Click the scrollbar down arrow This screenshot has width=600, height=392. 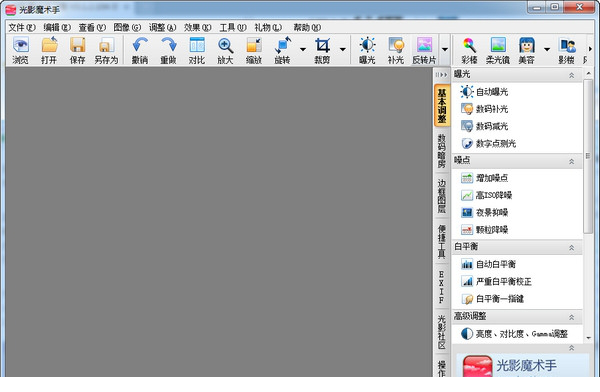coord(588,338)
